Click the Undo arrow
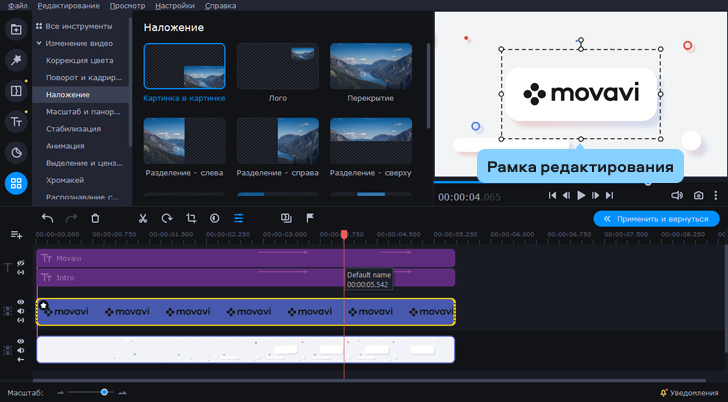This screenshot has height=402, width=728. click(x=47, y=218)
